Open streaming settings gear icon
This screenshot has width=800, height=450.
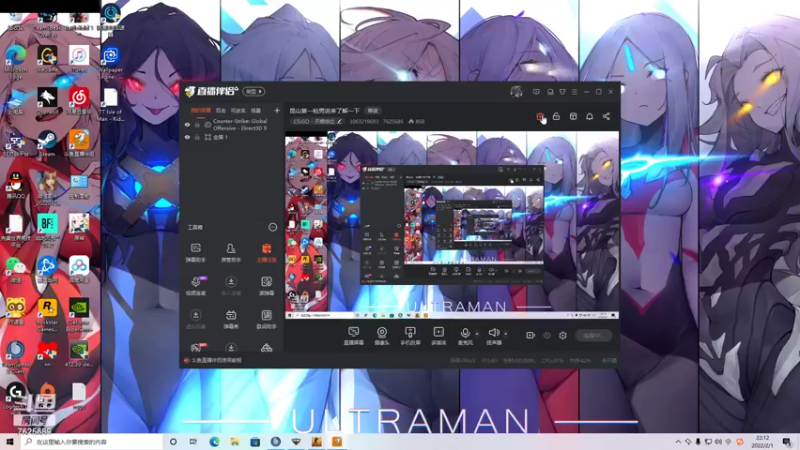click(563, 335)
